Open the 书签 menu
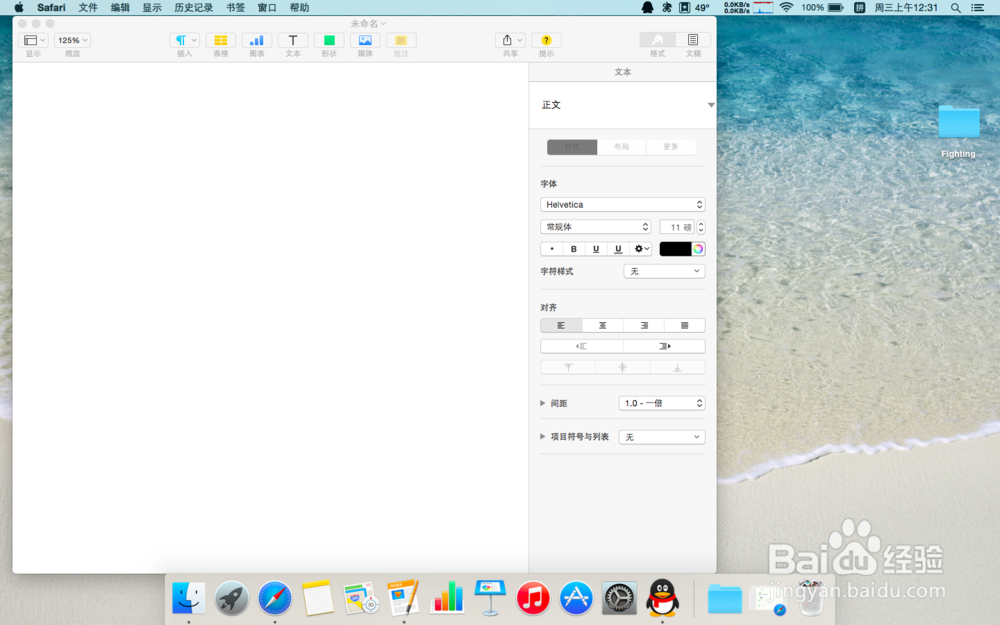1000x625 pixels. [235, 8]
